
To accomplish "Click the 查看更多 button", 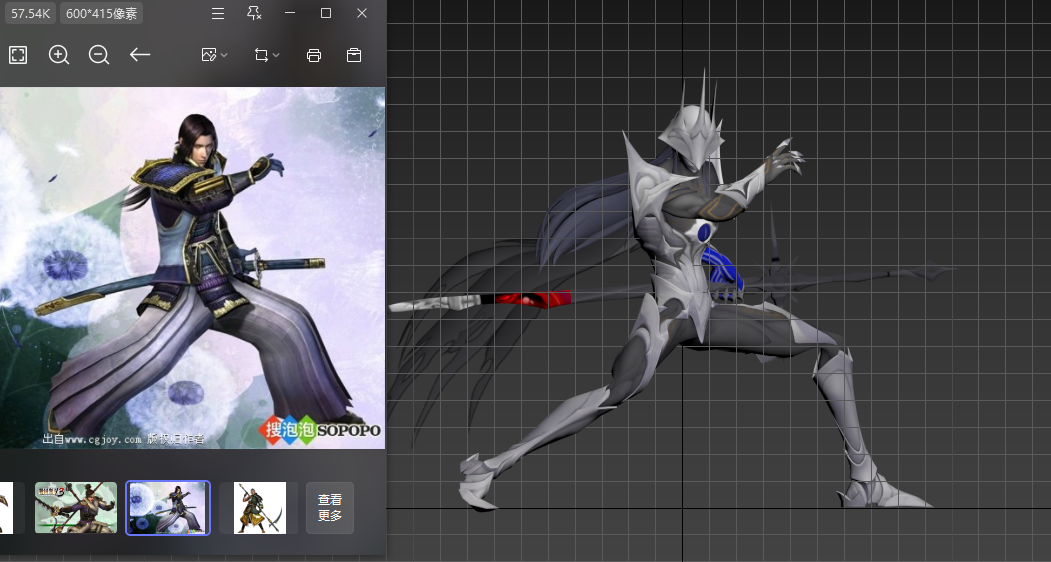I will coord(330,508).
